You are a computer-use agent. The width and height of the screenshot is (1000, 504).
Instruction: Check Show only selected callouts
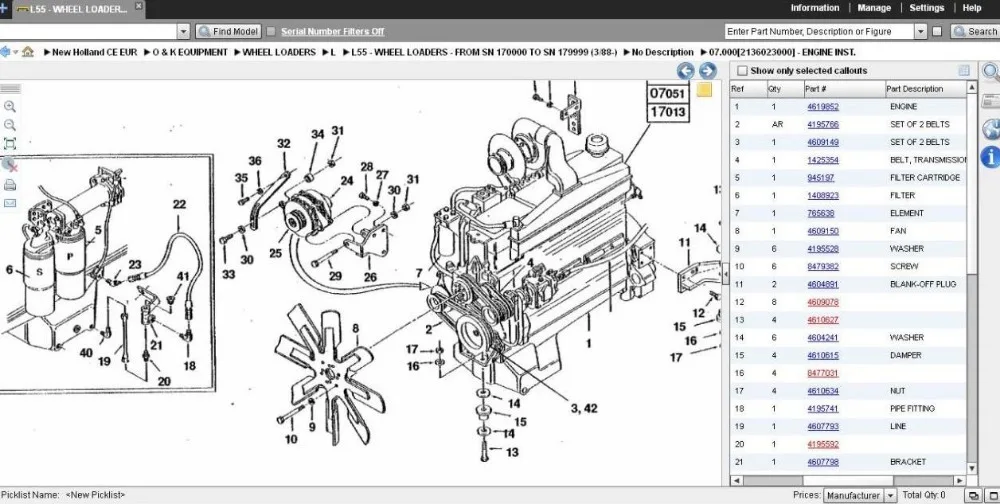point(742,71)
